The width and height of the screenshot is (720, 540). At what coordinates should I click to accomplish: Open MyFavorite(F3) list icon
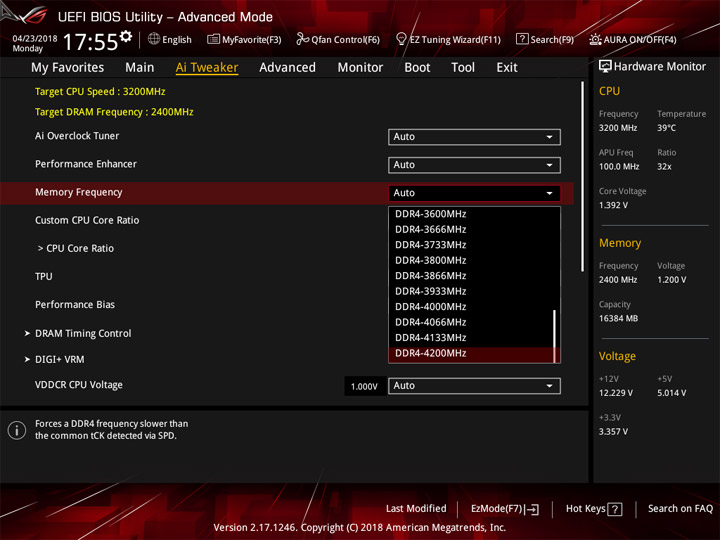point(213,39)
